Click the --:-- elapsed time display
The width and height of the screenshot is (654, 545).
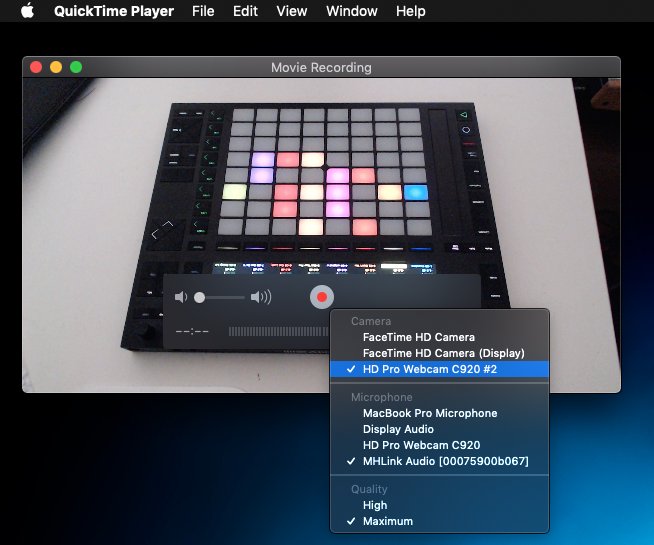point(192,332)
